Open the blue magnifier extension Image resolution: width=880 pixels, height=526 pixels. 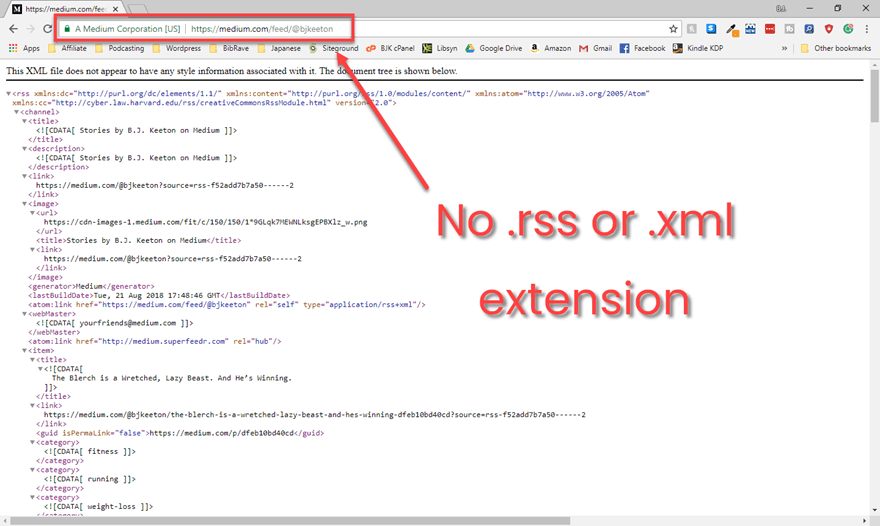tap(809, 29)
